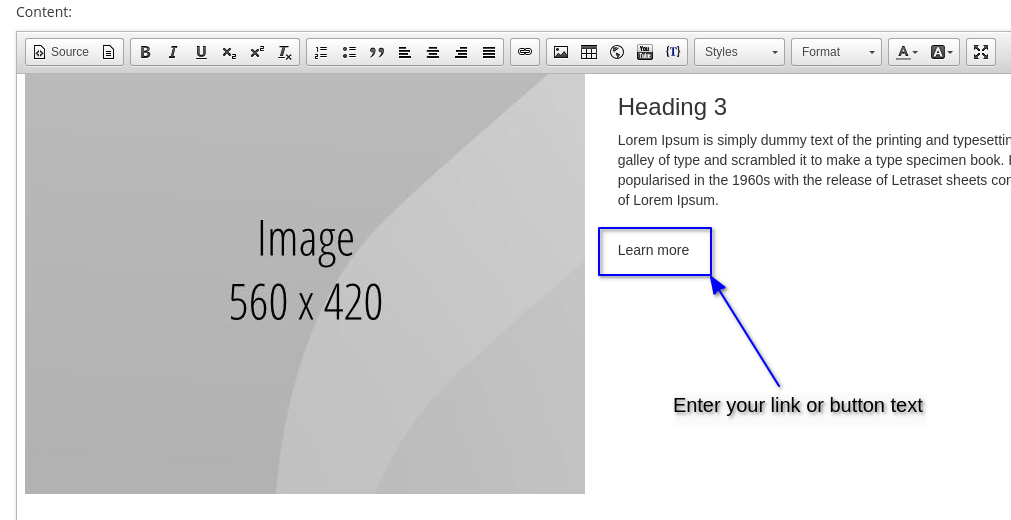This screenshot has height=520, width=1011.
Task: Open the Templates document icon
Action: pyautogui.click(x=109, y=52)
